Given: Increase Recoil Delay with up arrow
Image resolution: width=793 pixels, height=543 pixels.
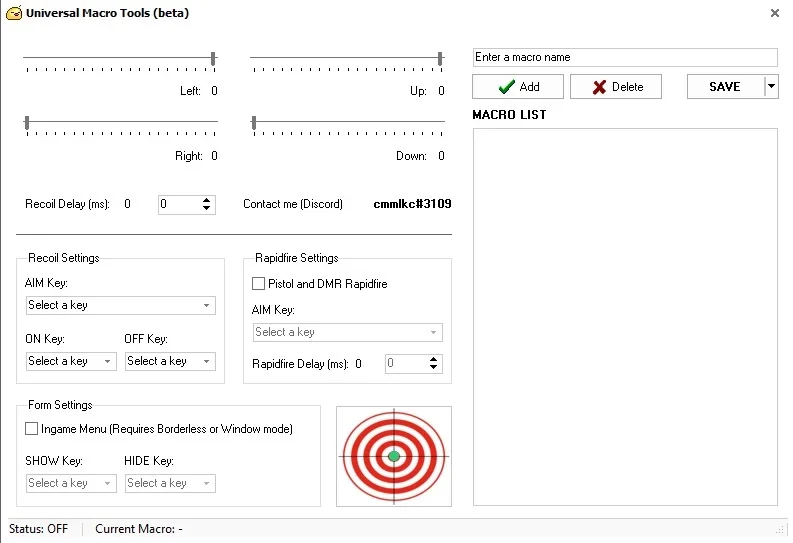Looking at the screenshot, I should (x=206, y=200).
